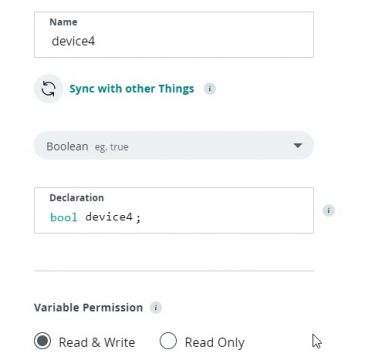
Task: Click the Sync with other Things link
Action: [x=132, y=89]
